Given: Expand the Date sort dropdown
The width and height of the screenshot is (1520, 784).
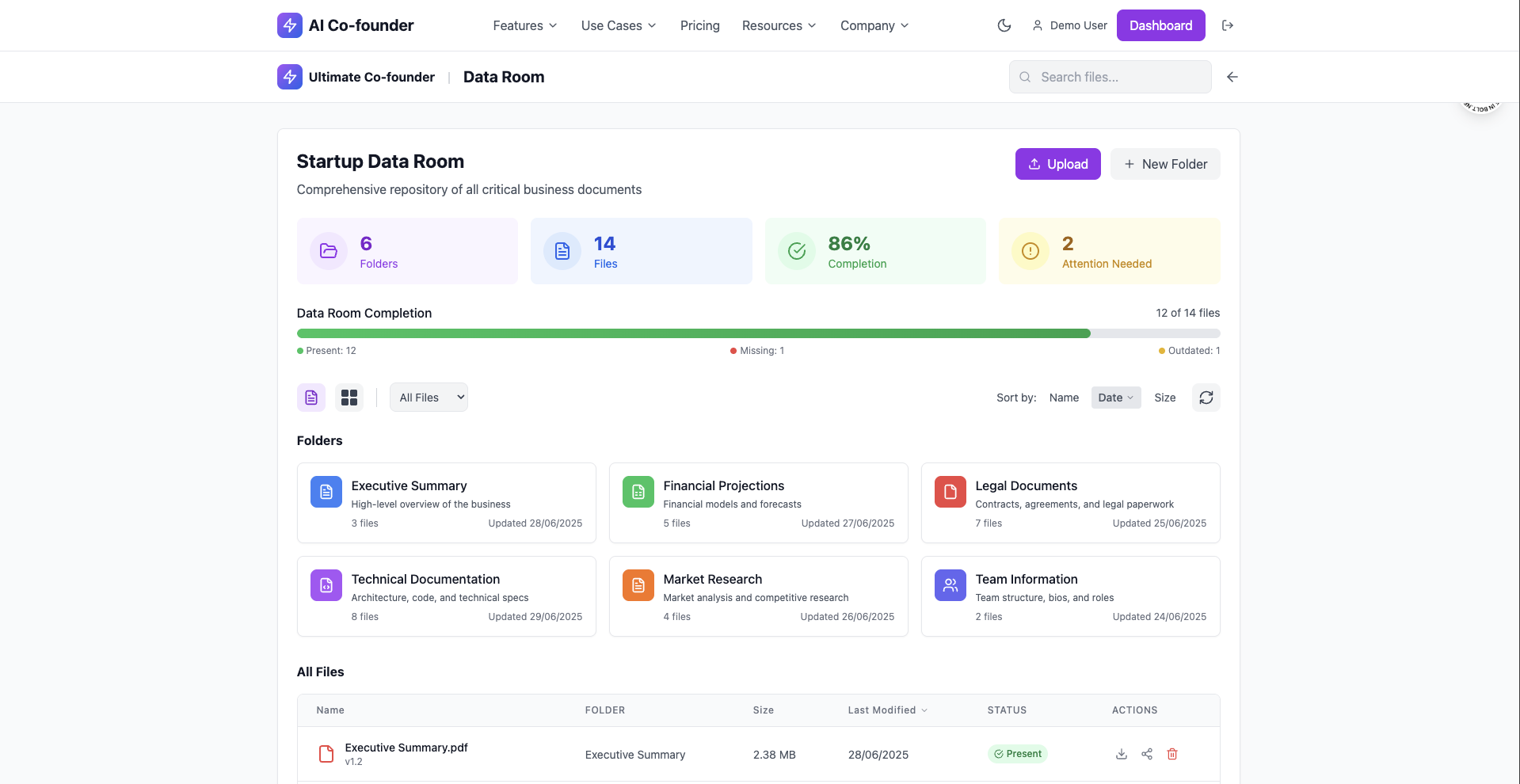Looking at the screenshot, I should (1115, 397).
